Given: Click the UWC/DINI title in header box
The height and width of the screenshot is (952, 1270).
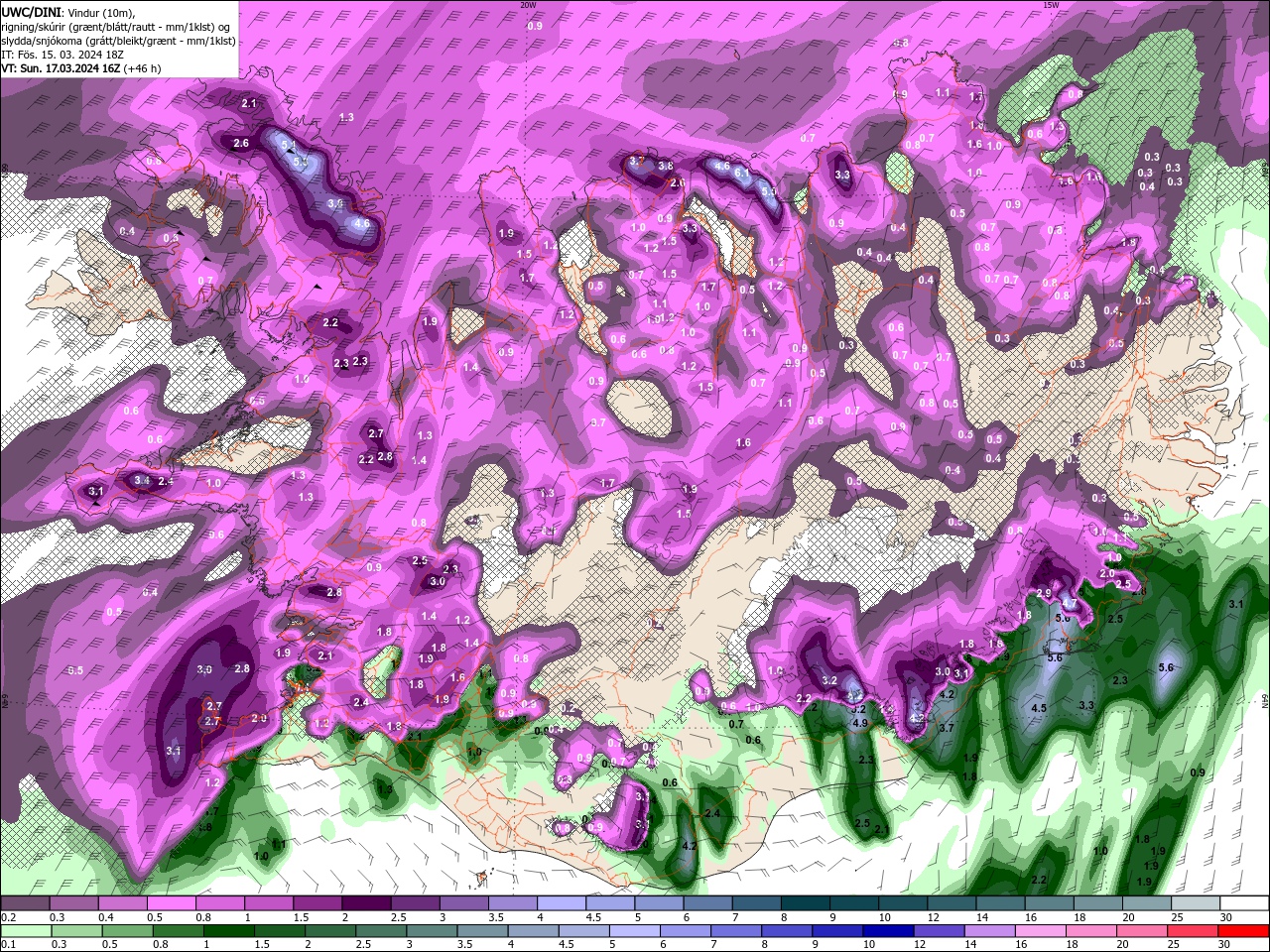Looking at the screenshot, I should [x=32, y=11].
